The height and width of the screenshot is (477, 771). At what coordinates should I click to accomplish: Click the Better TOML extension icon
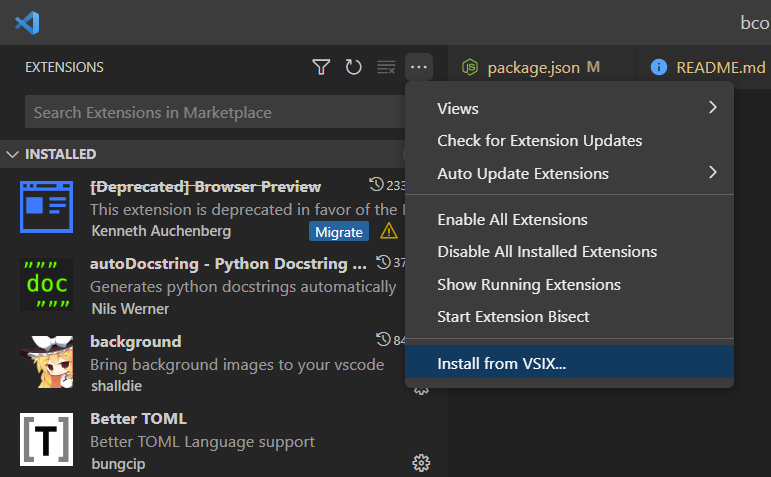pyautogui.click(x=46, y=439)
